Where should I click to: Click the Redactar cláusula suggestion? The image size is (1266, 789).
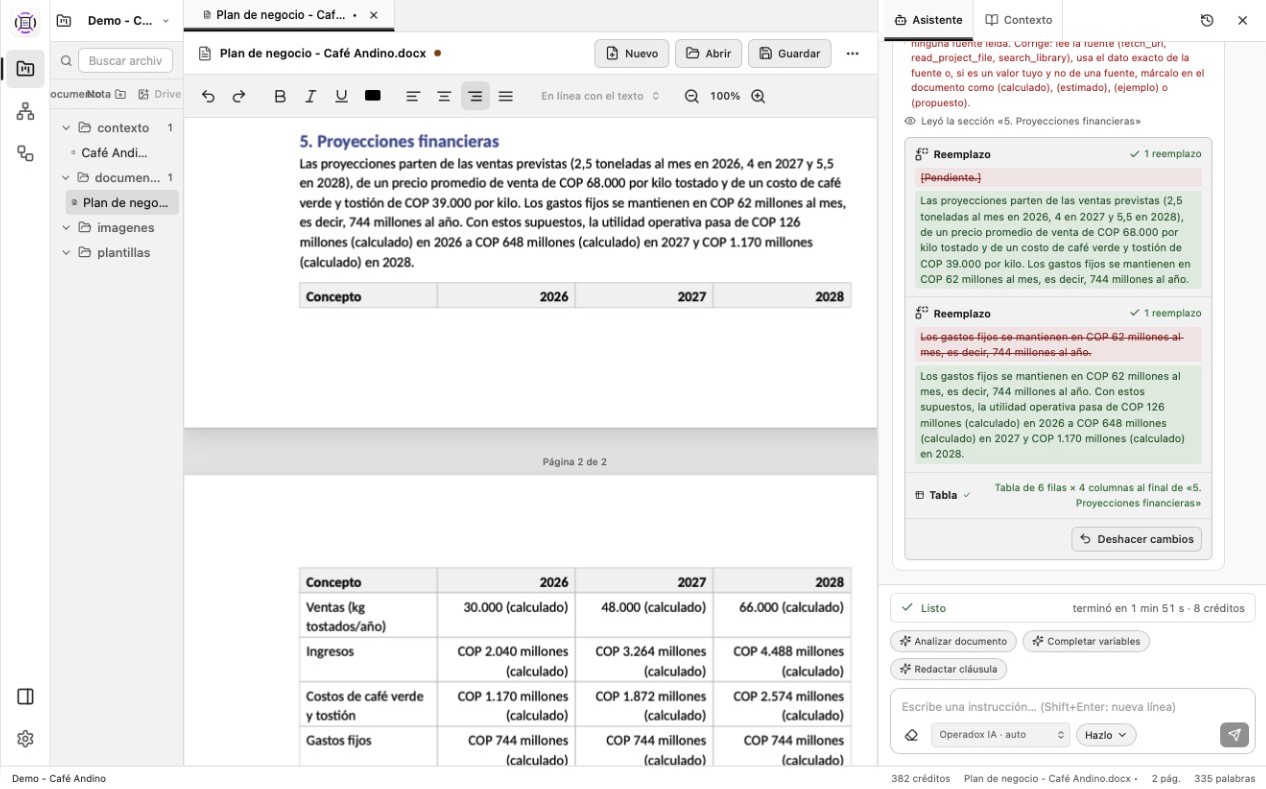(948, 669)
